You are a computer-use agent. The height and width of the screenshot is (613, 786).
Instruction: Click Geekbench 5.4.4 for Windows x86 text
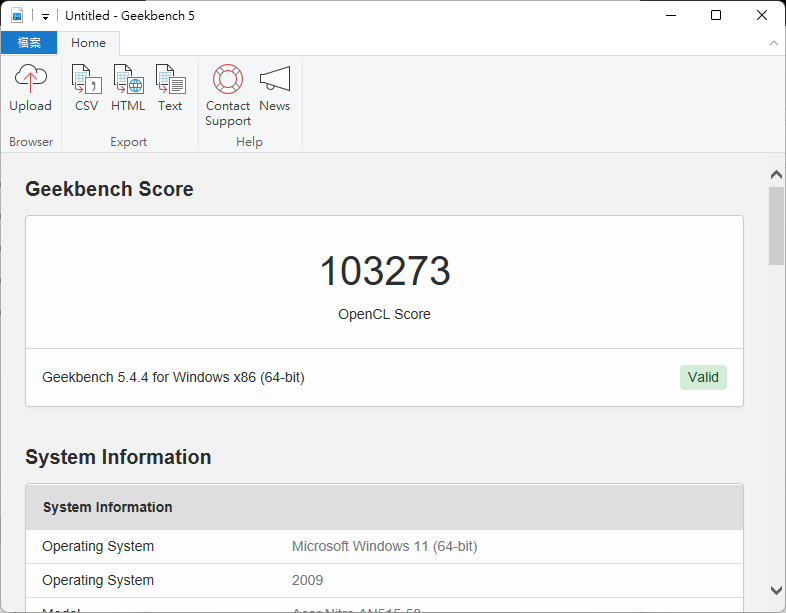(173, 377)
